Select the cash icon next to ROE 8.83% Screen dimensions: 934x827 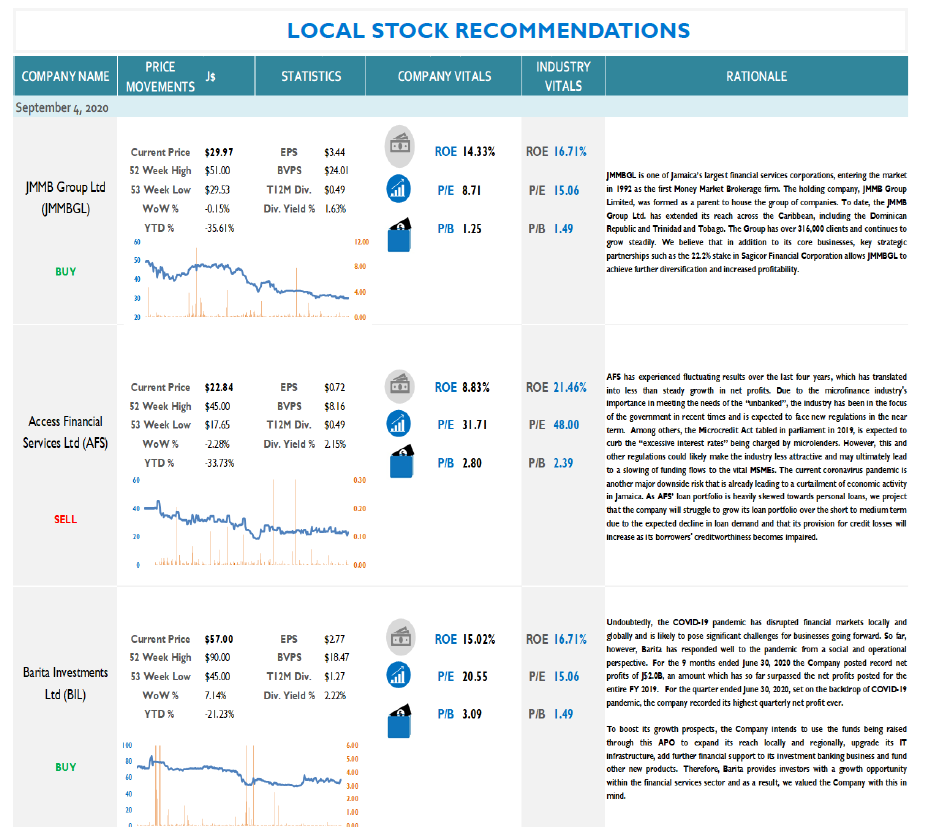[x=400, y=386]
